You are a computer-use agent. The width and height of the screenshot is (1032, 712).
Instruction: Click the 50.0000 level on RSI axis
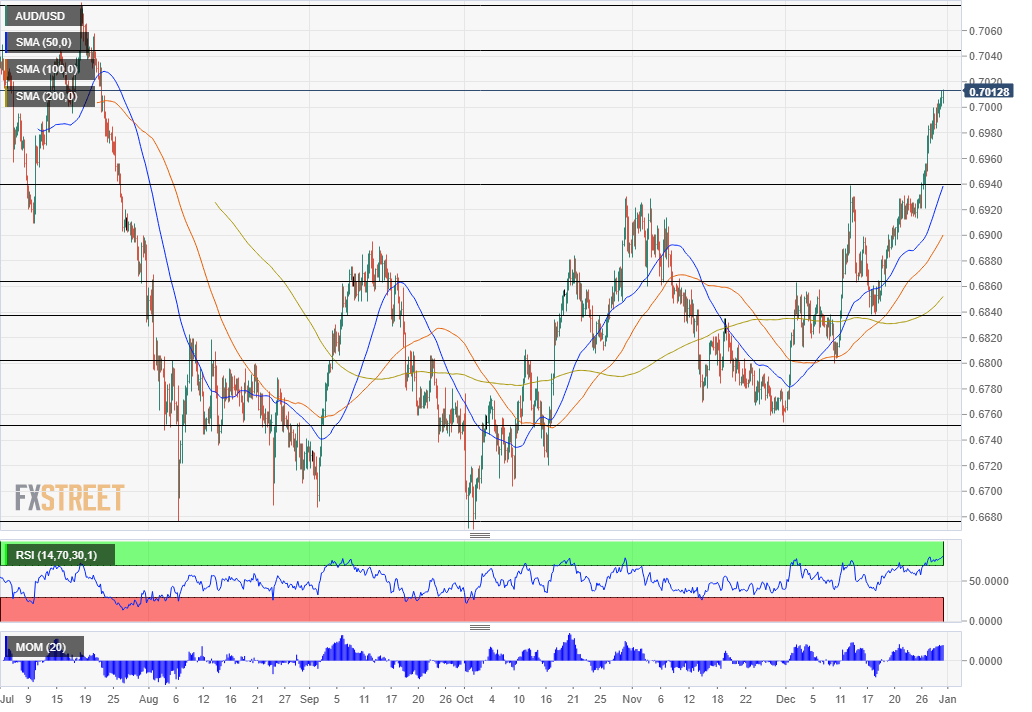[989, 582]
